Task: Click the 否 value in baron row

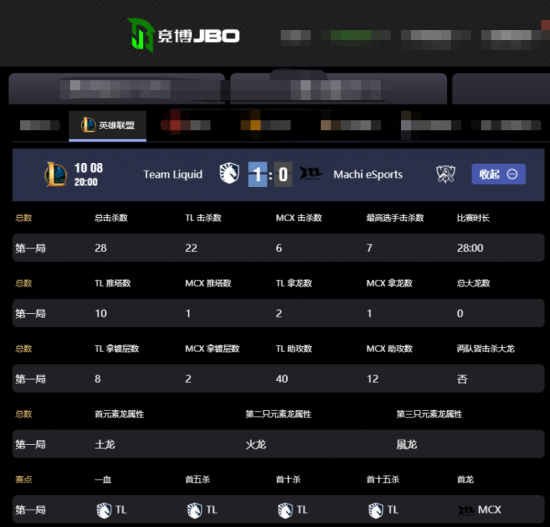Action: pyautogui.click(x=462, y=379)
